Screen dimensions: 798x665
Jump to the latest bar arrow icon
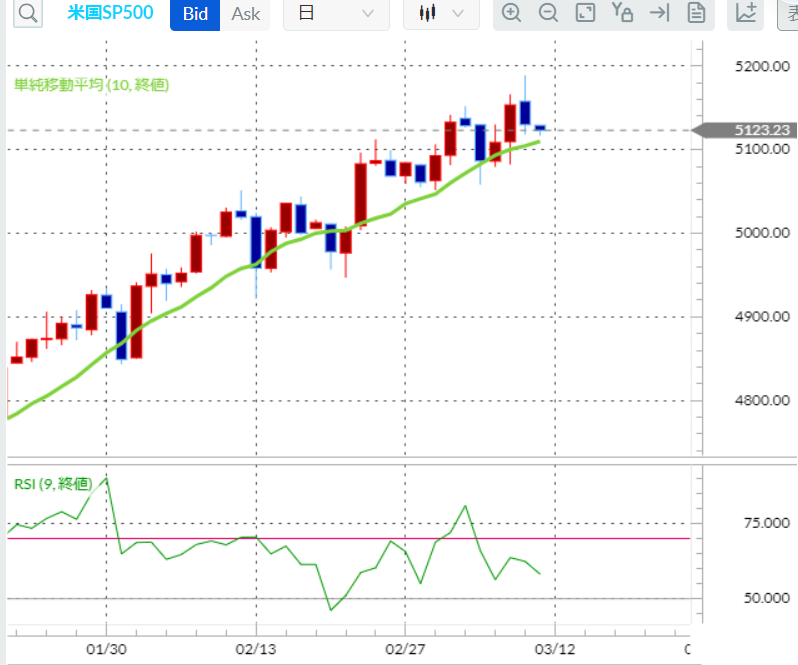[x=659, y=13]
